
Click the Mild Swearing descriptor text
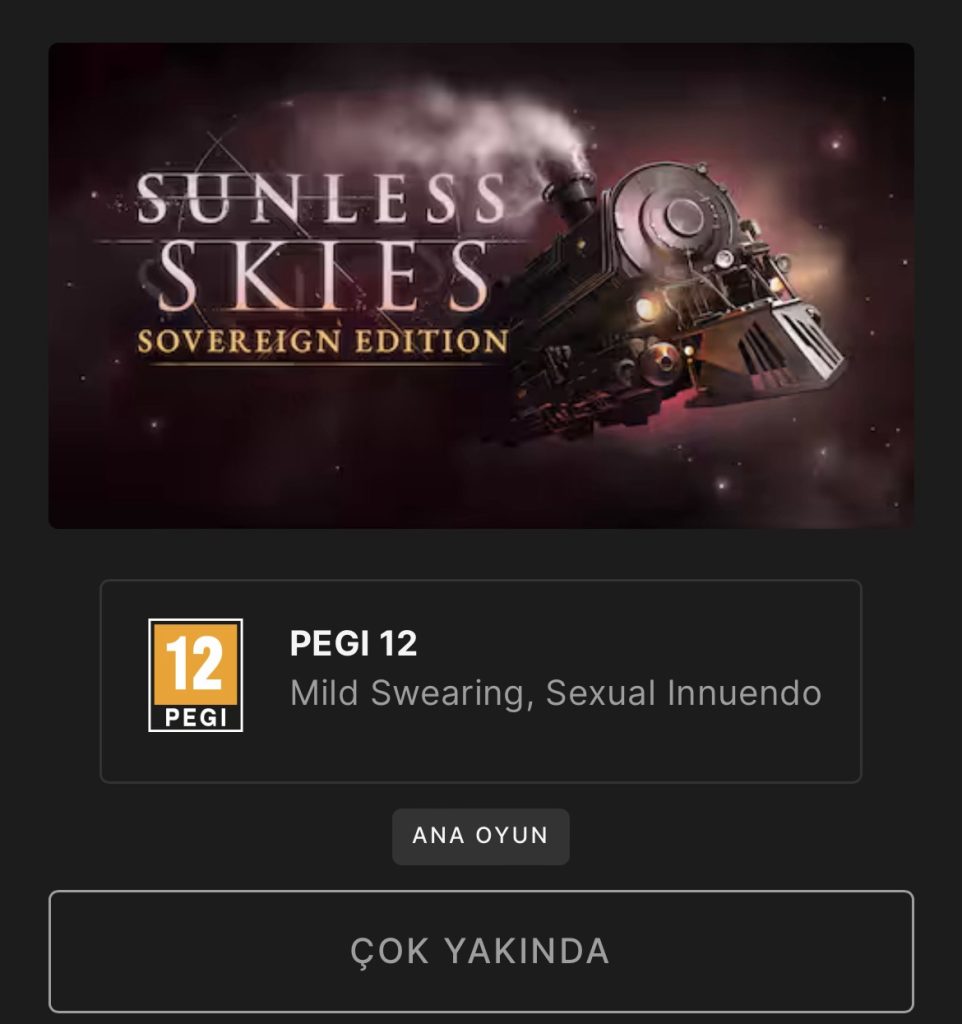click(x=407, y=693)
